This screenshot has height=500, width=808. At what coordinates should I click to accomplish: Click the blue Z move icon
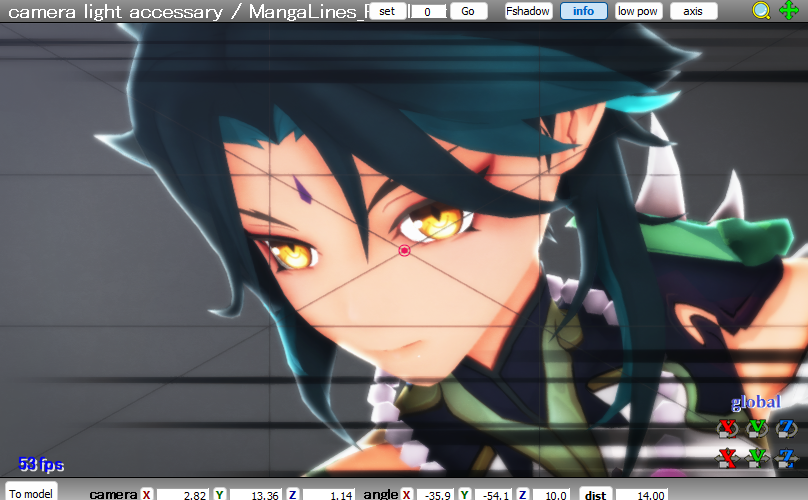tap(786, 457)
